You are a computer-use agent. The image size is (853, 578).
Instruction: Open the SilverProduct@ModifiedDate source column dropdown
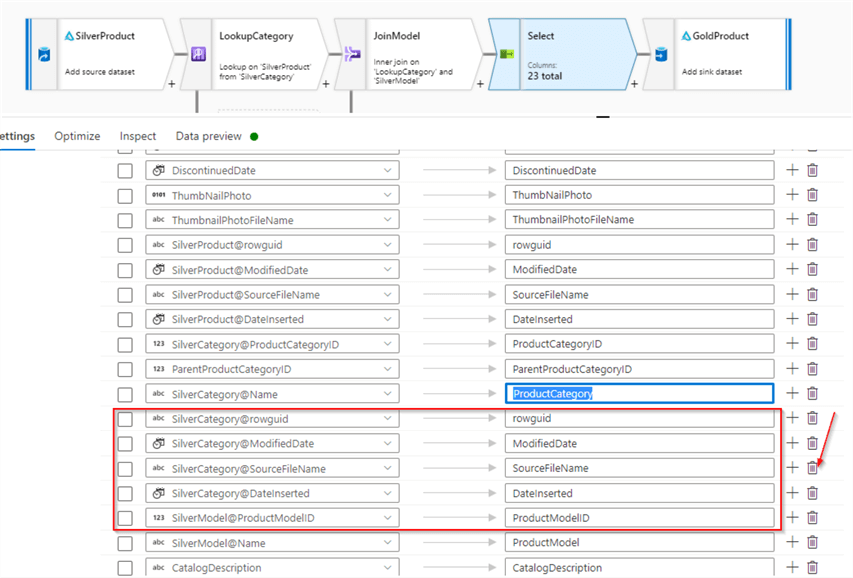click(388, 269)
